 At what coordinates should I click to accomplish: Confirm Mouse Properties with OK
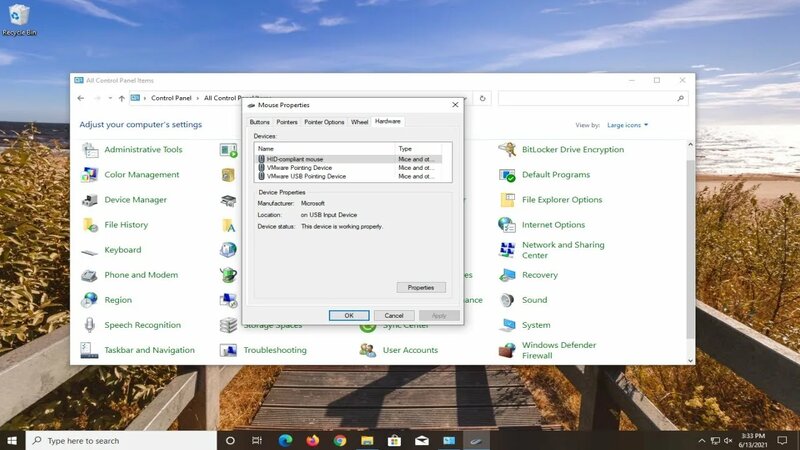[x=349, y=316]
